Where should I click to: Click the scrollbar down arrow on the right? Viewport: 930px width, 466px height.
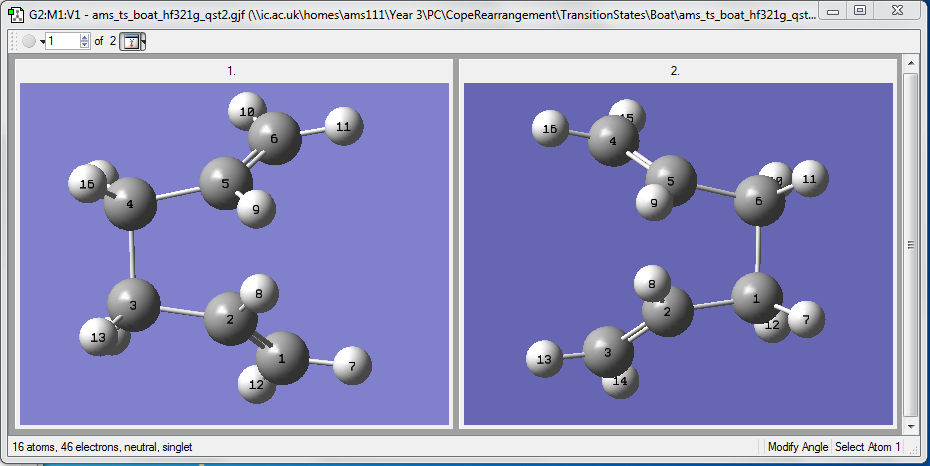[x=910, y=427]
